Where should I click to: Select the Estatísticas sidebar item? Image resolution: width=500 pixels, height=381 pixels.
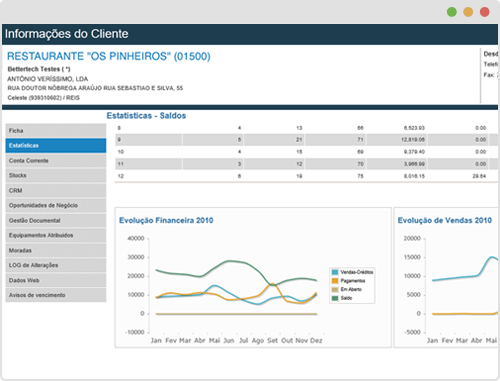(x=56, y=146)
